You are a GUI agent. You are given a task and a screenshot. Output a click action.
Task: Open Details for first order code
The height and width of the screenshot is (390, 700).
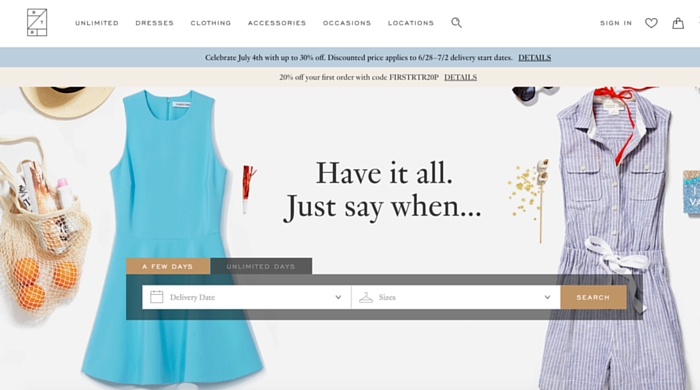[460, 77]
